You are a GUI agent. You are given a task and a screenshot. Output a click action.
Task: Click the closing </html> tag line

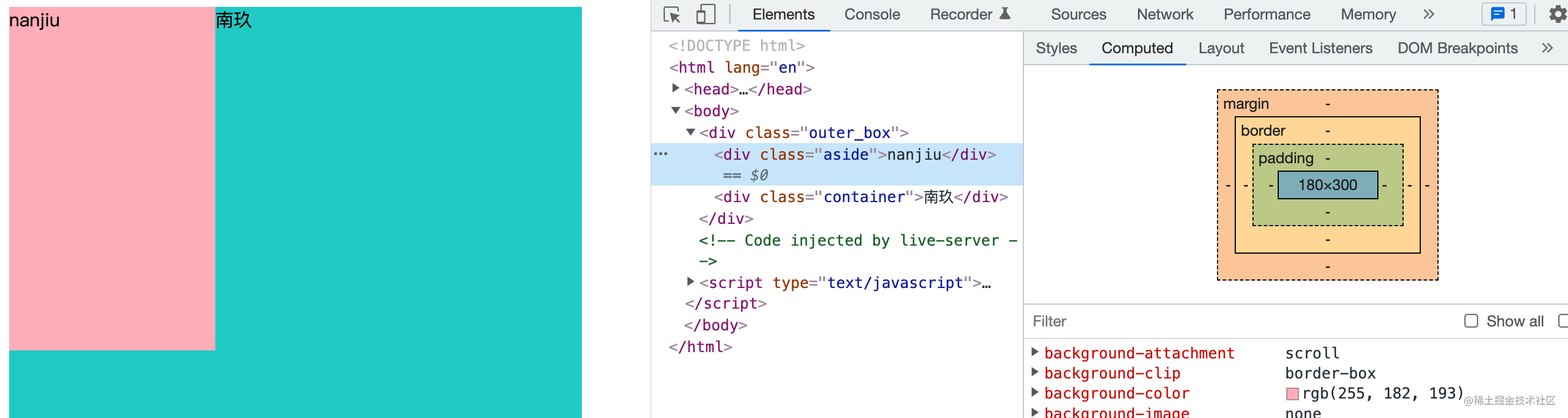pos(700,347)
